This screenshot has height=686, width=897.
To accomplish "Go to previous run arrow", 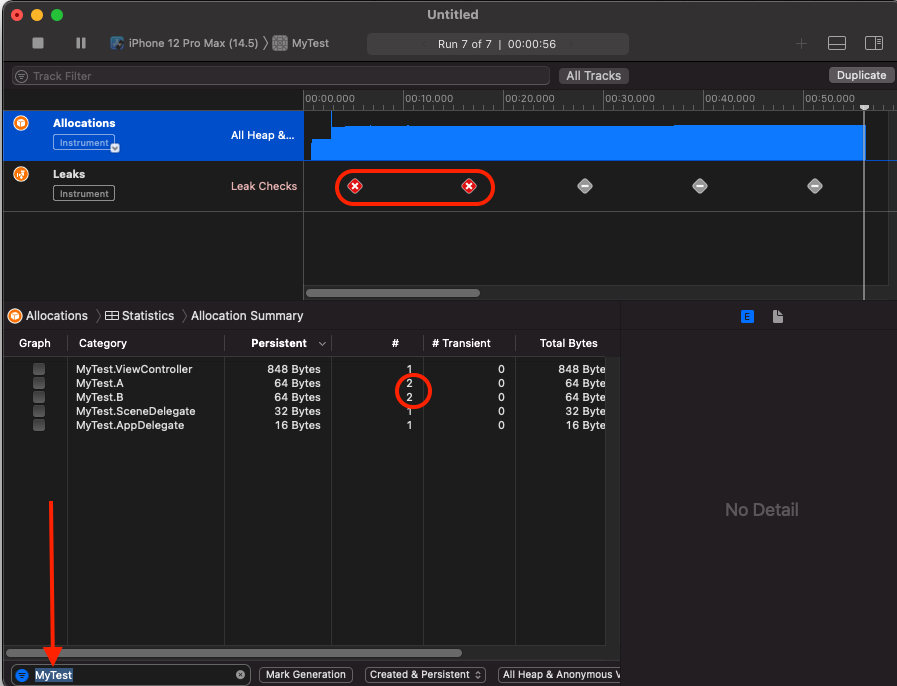I will [x=424, y=44].
